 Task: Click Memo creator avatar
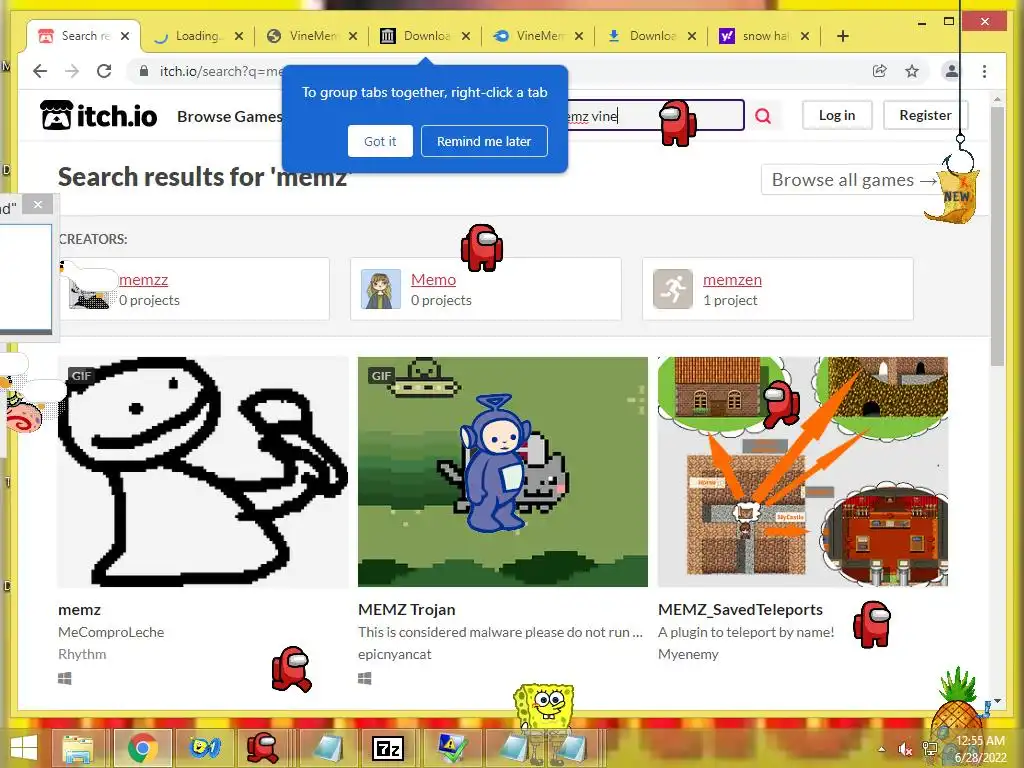[381, 289]
